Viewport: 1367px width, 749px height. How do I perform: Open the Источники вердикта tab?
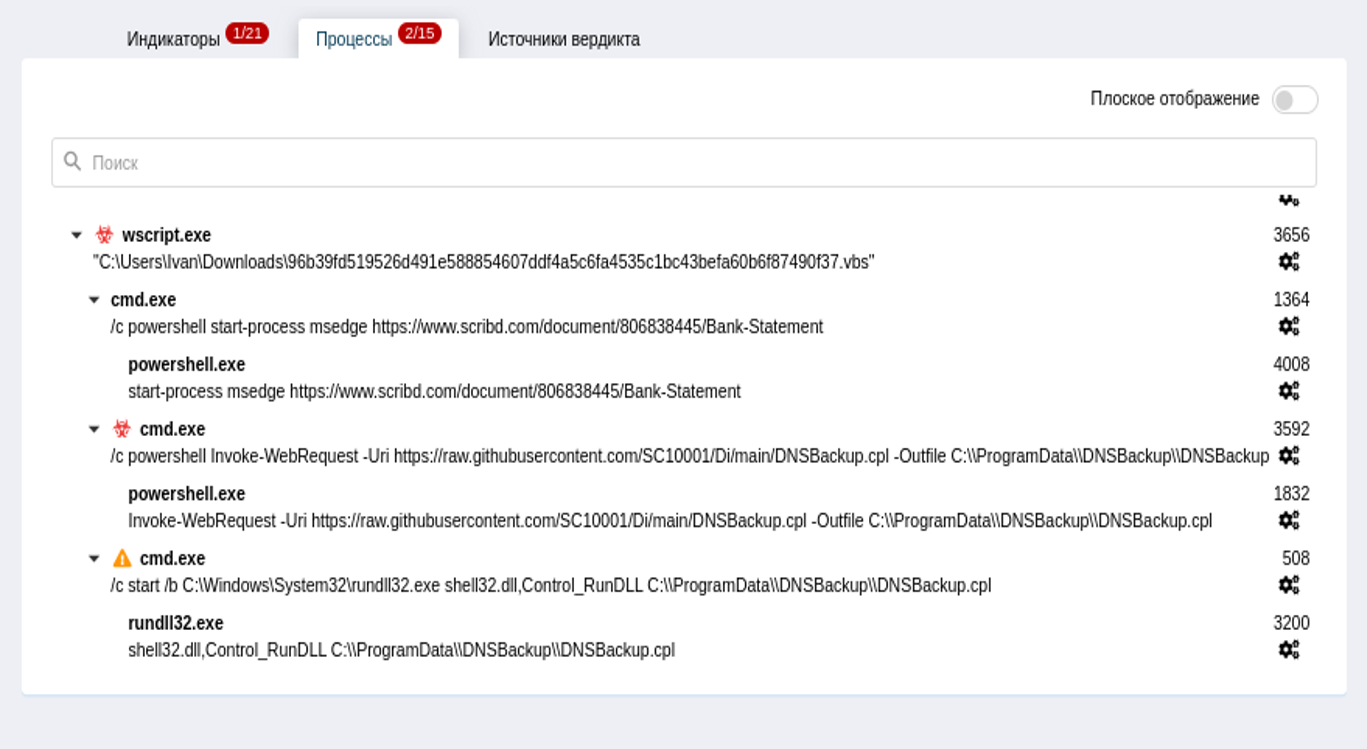[x=563, y=39]
